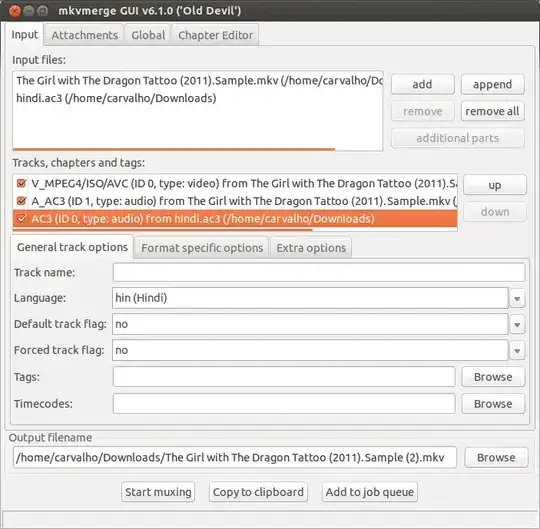This screenshot has width=540, height=529.
Task: Select the Input tab
Action: click(x=24, y=34)
